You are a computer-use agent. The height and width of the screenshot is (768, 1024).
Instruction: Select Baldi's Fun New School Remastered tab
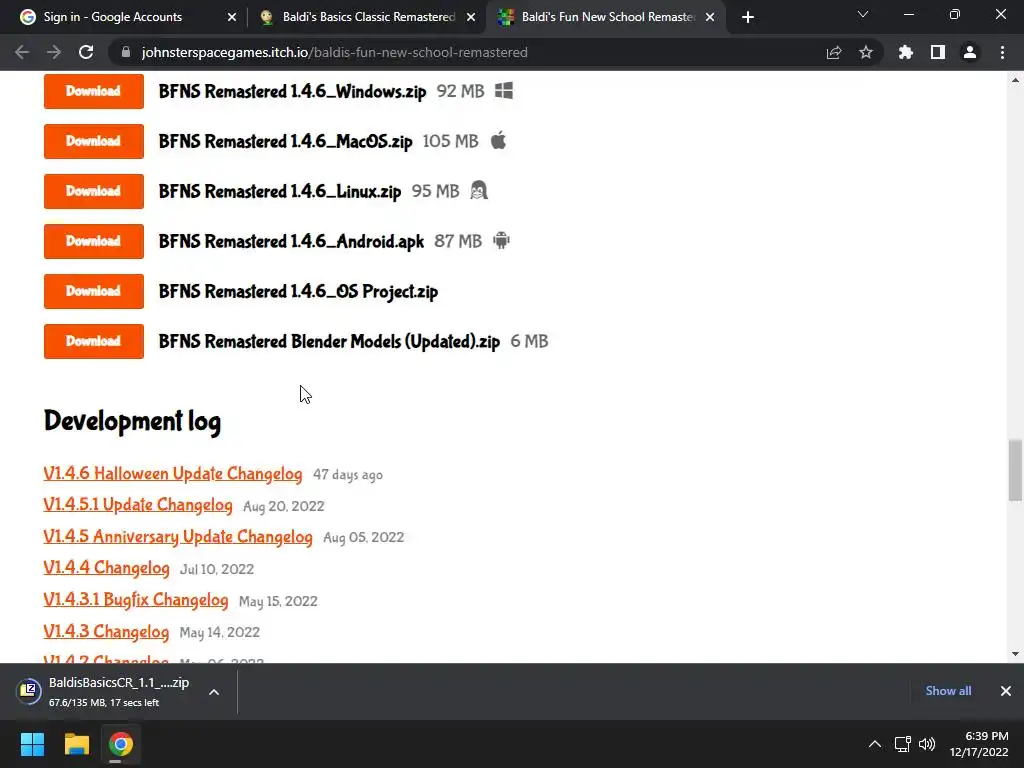604,17
